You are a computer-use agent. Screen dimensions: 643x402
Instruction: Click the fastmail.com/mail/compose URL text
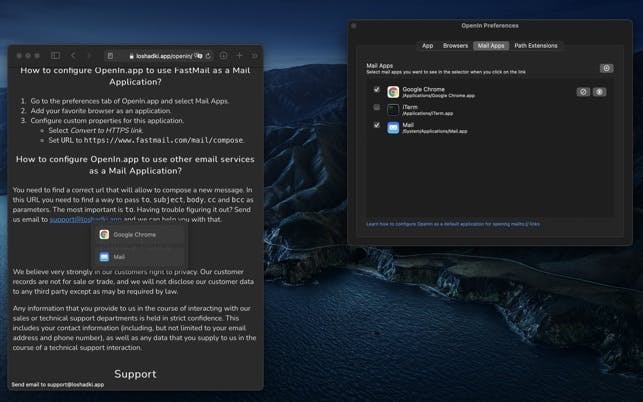tap(164, 140)
